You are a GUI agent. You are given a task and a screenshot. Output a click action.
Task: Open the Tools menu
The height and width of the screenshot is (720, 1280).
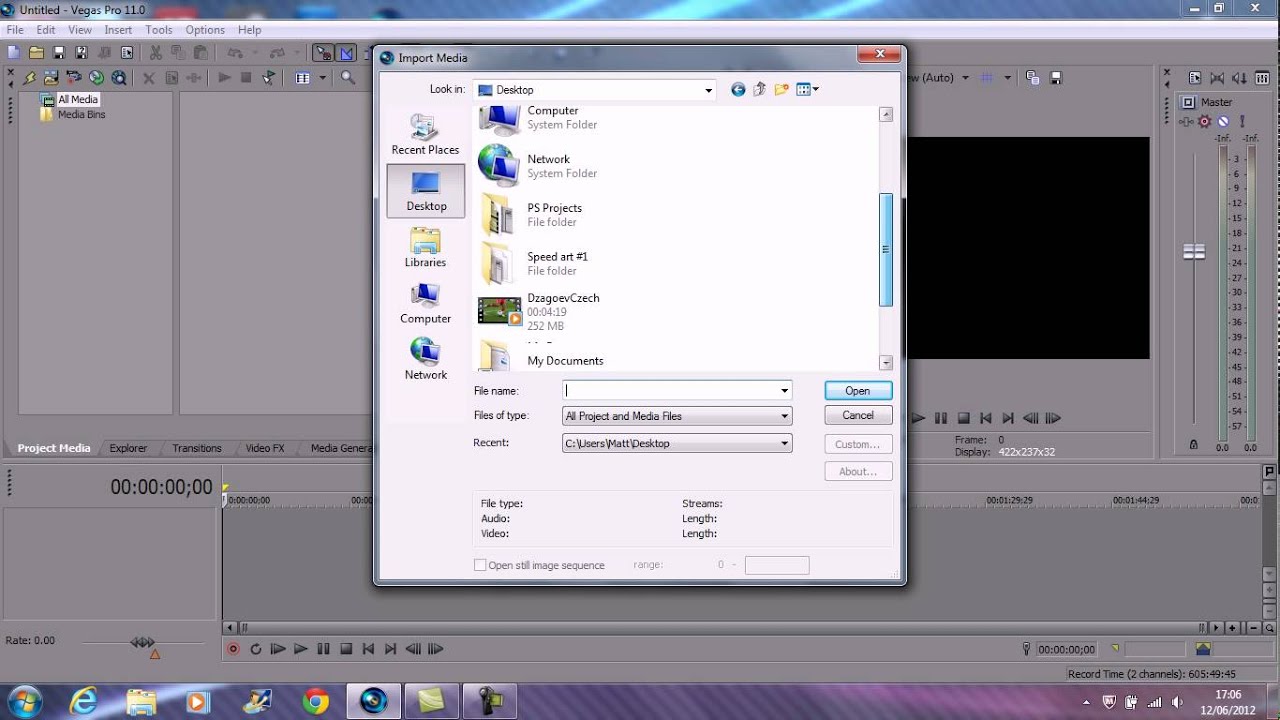coord(159,30)
